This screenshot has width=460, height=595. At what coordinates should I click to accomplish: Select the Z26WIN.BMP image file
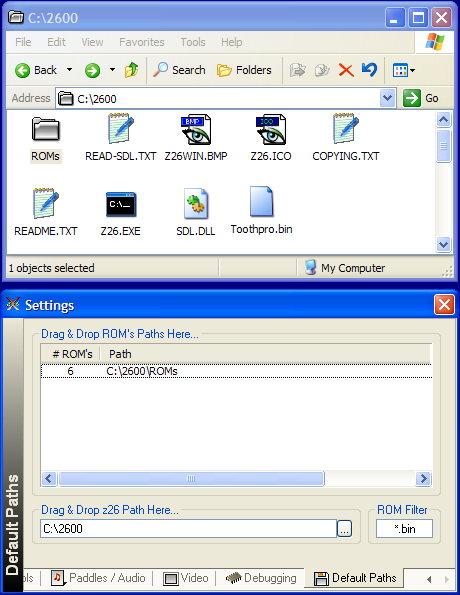(x=196, y=138)
